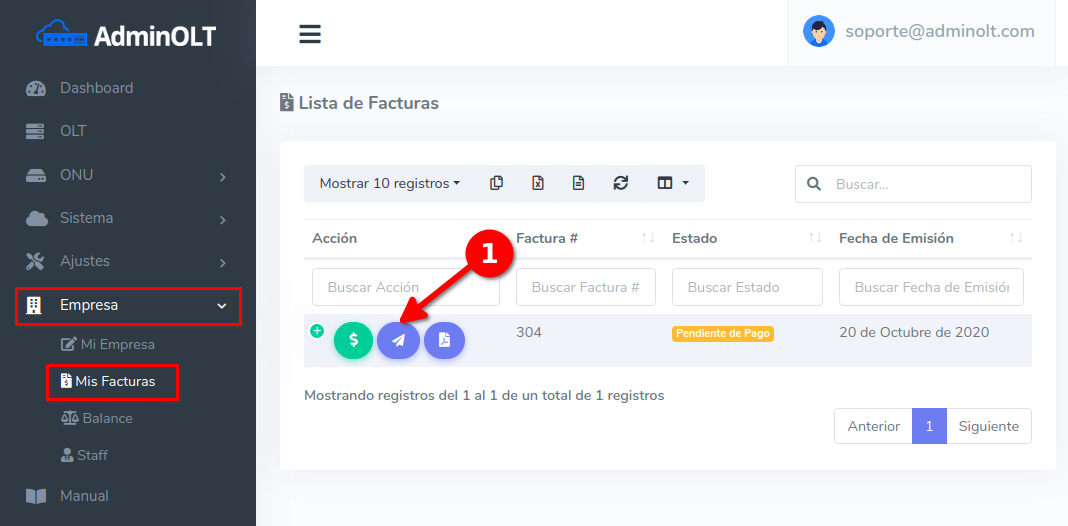Download invoice 304 as PDF
1068x526 pixels.
[444, 340]
